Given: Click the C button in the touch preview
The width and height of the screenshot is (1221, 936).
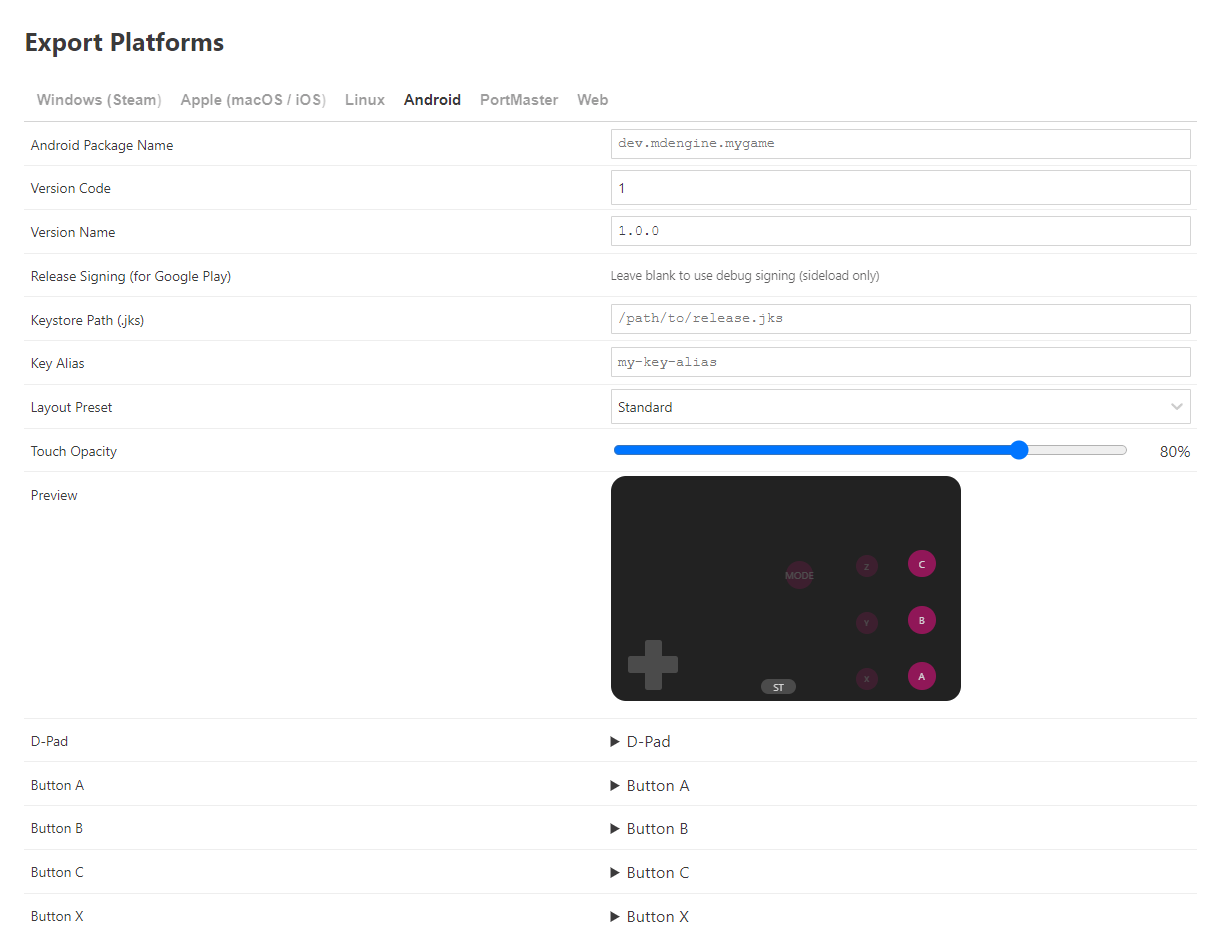Looking at the screenshot, I should click(x=921, y=565).
